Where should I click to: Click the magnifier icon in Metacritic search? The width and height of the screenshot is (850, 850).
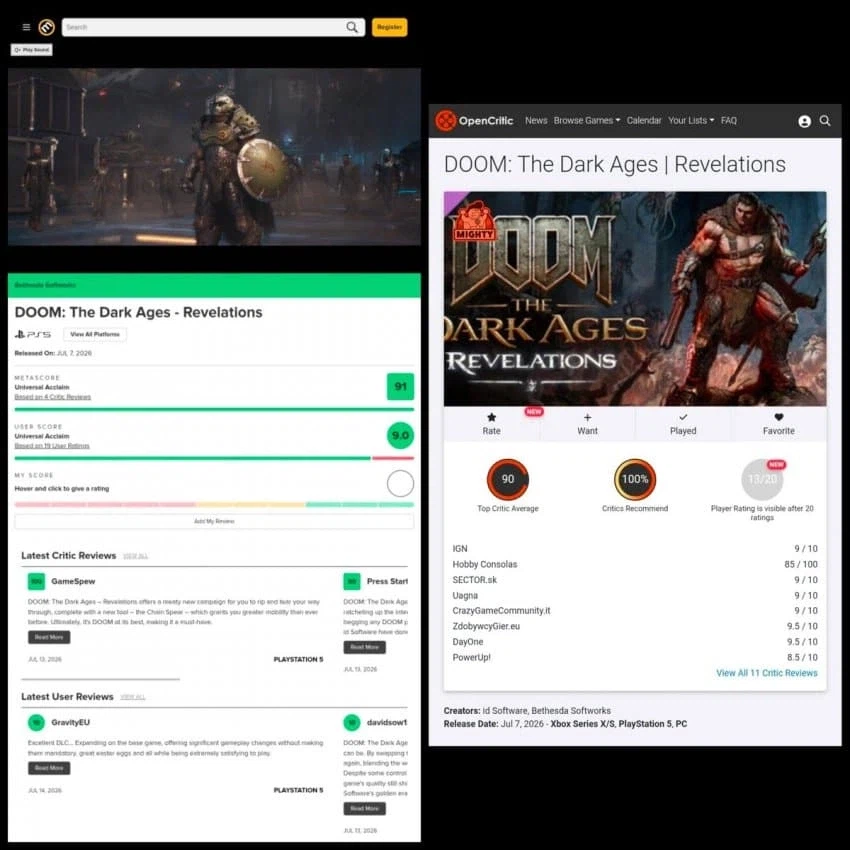[x=352, y=27]
